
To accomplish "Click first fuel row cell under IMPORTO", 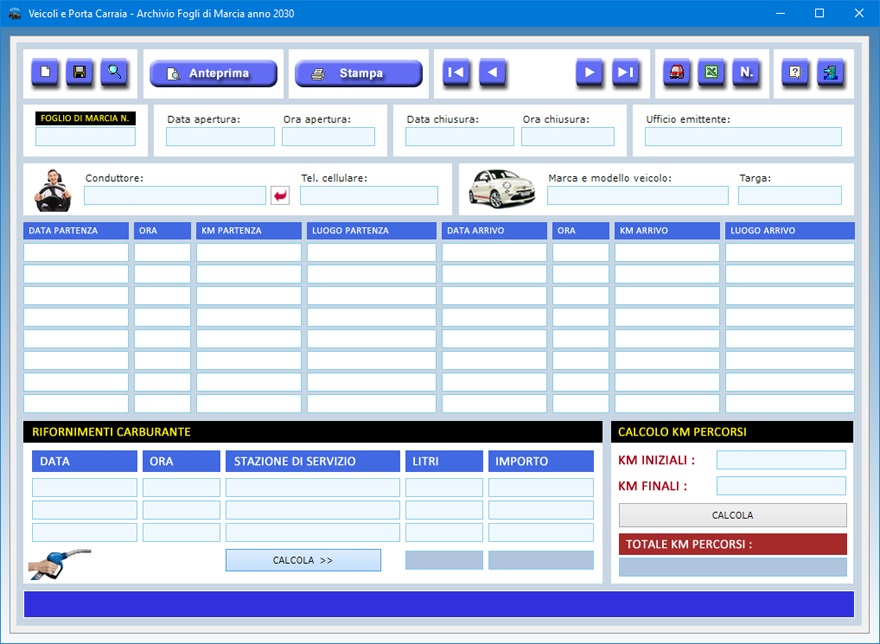I will coord(541,487).
